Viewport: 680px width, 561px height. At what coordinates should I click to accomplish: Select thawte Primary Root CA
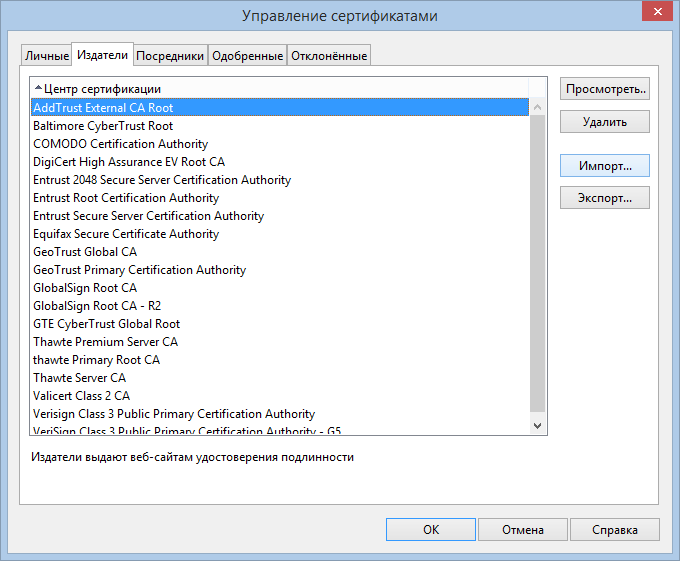point(280,359)
